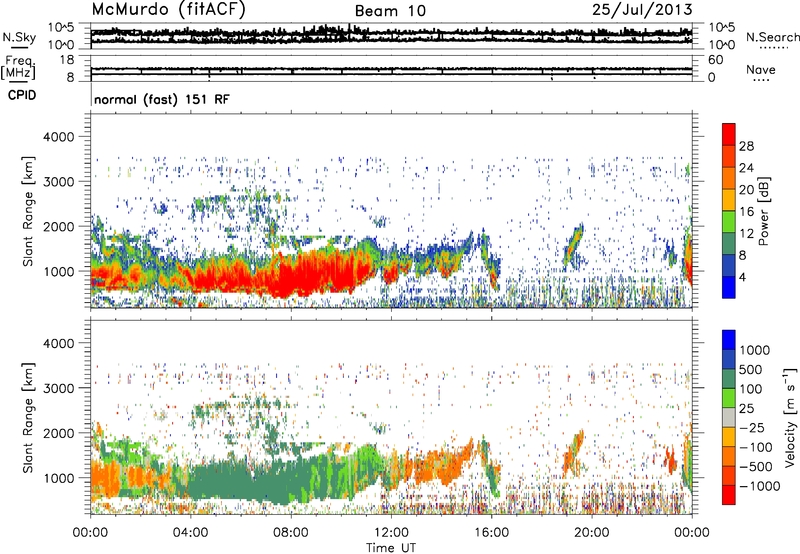Select the Time UT axis title
The height and width of the screenshot is (554, 800).
391,548
